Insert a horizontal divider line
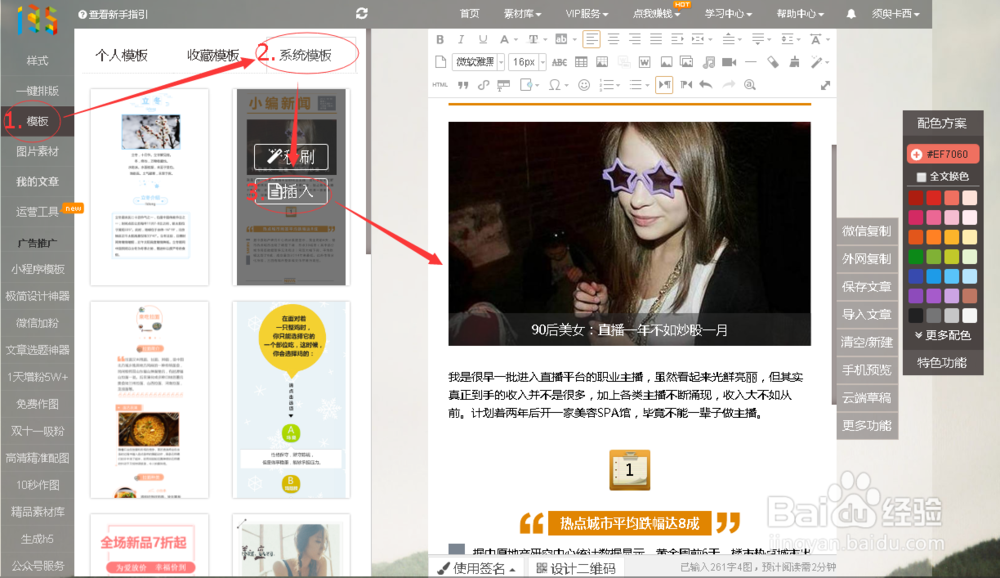Screen dimensions: 1000x578 coord(751,62)
